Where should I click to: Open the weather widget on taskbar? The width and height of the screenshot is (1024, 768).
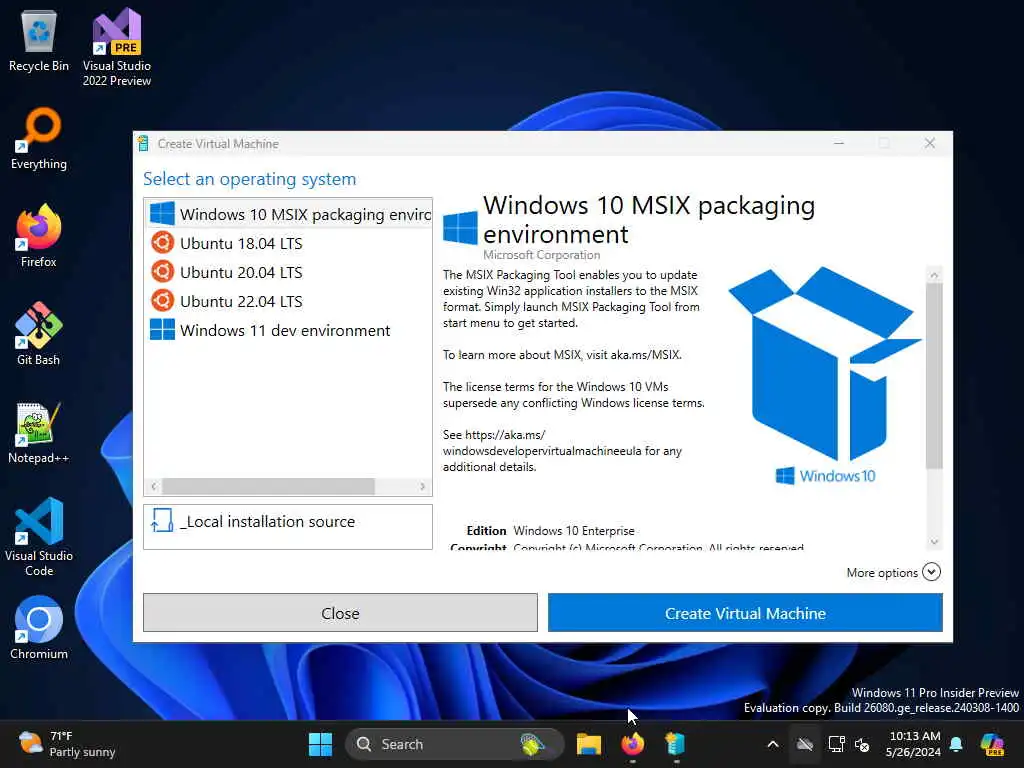(67, 744)
